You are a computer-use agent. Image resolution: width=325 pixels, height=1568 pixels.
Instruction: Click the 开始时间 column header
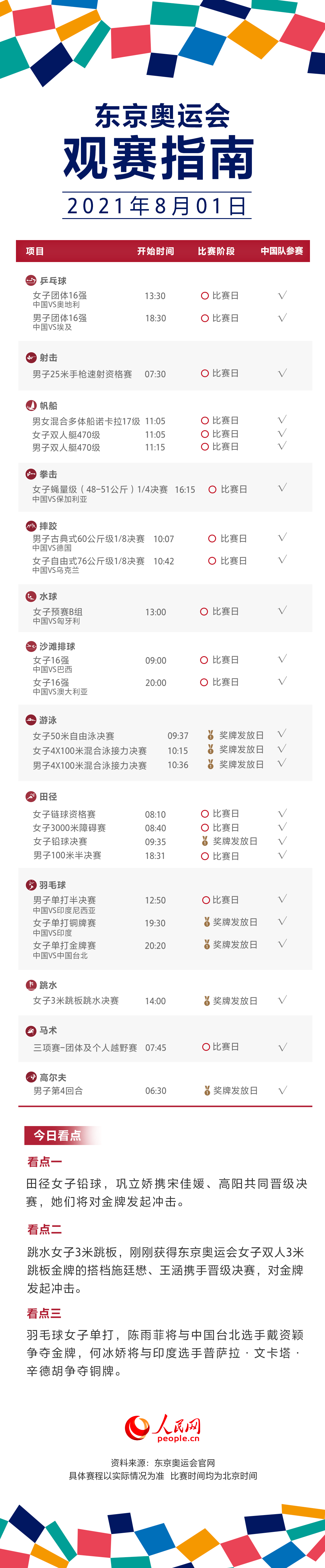(x=155, y=251)
